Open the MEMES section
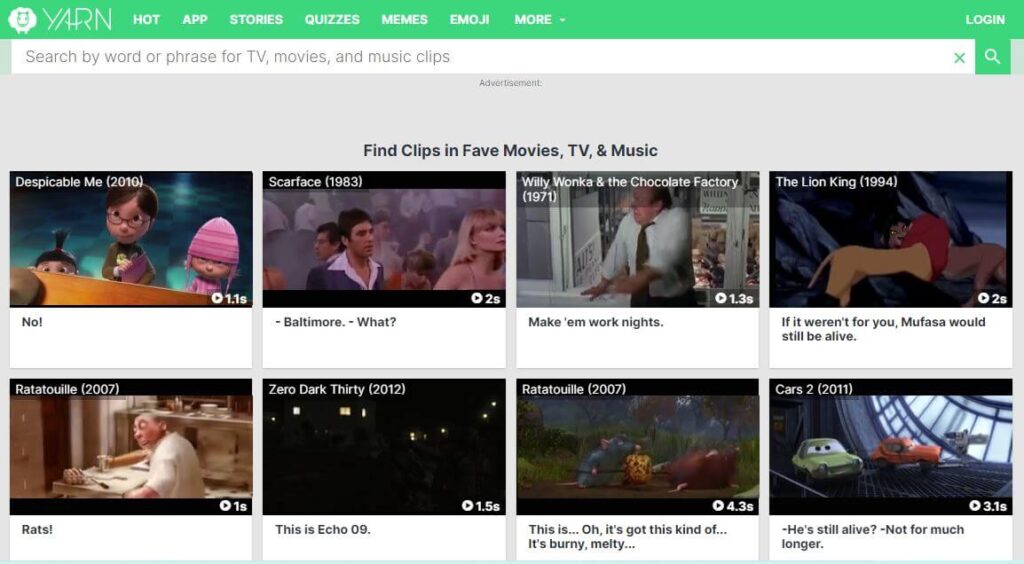1024x564 pixels. pyautogui.click(x=404, y=19)
